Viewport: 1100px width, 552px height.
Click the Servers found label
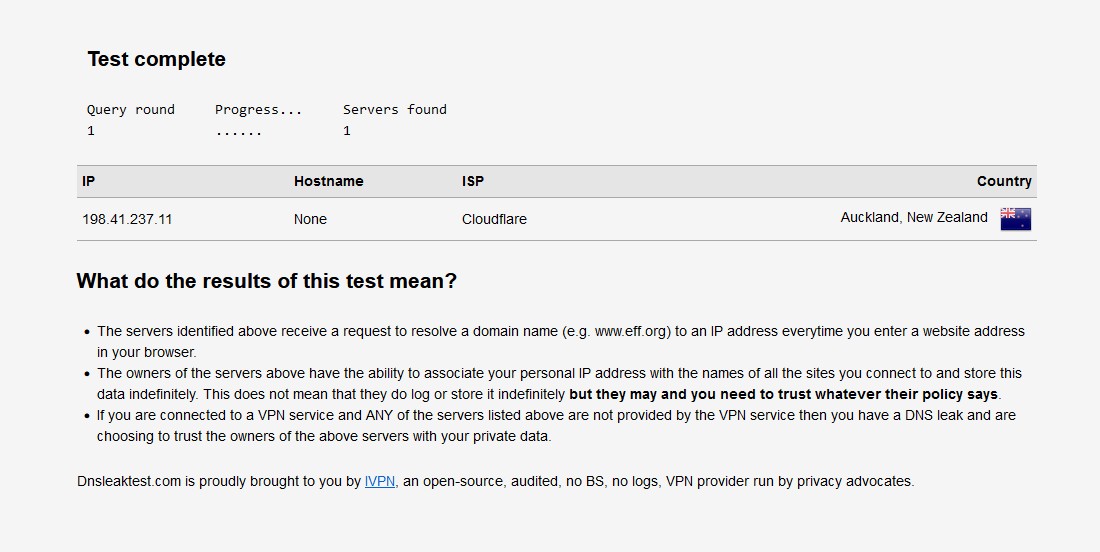(394, 109)
